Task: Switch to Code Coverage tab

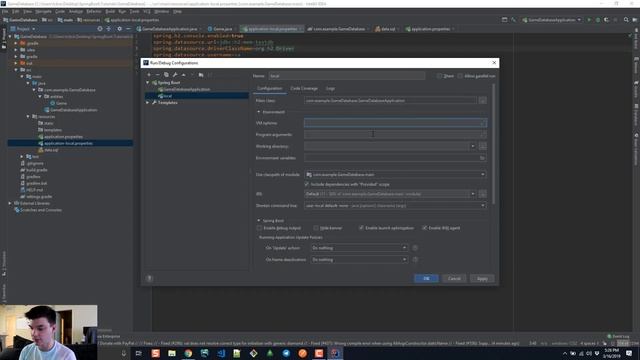Action: point(304,88)
